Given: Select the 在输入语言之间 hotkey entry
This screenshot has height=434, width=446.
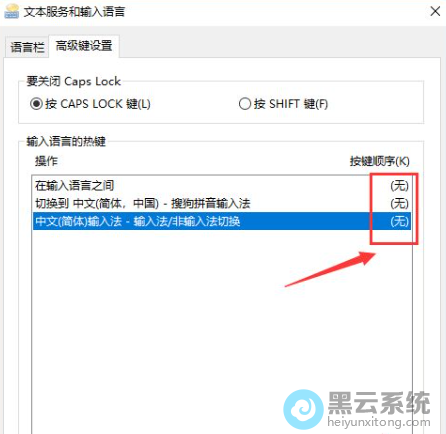Looking at the screenshot, I should point(222,185).
